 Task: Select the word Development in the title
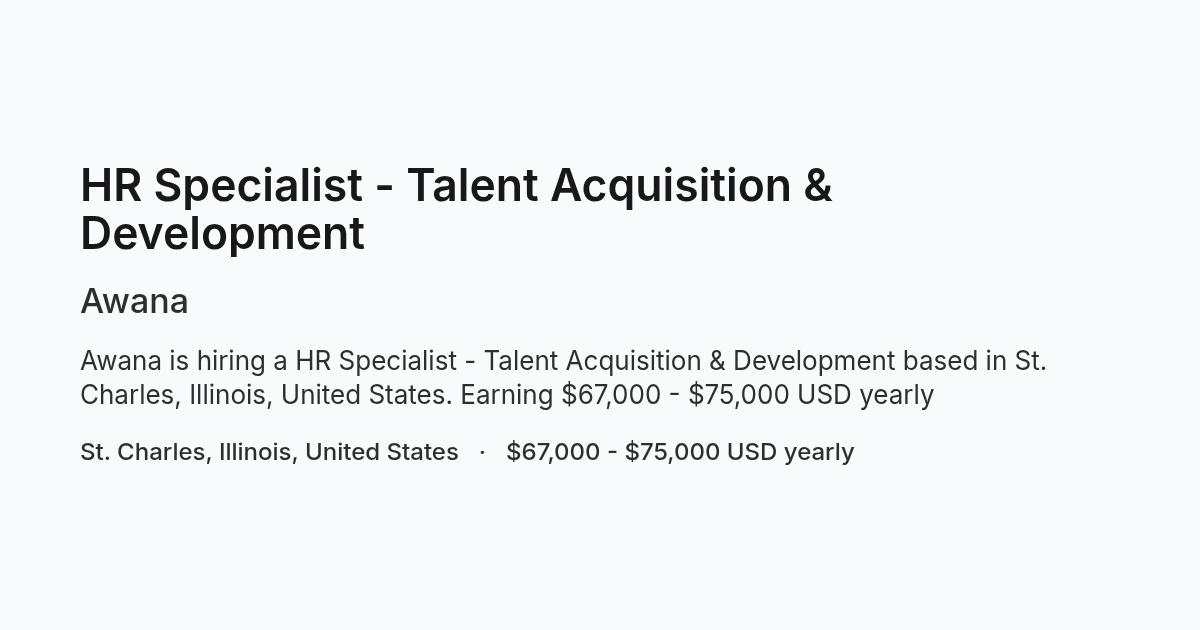[x=222, y=234]
